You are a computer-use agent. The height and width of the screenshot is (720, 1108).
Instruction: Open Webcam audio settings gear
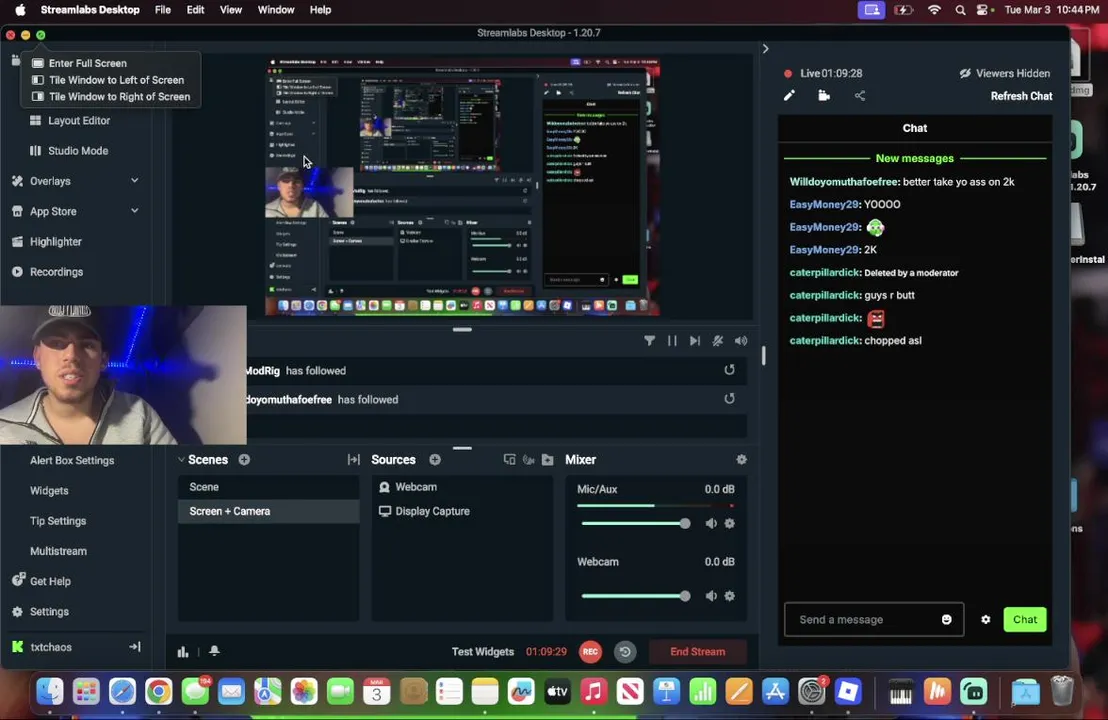(x=730, y=596)
